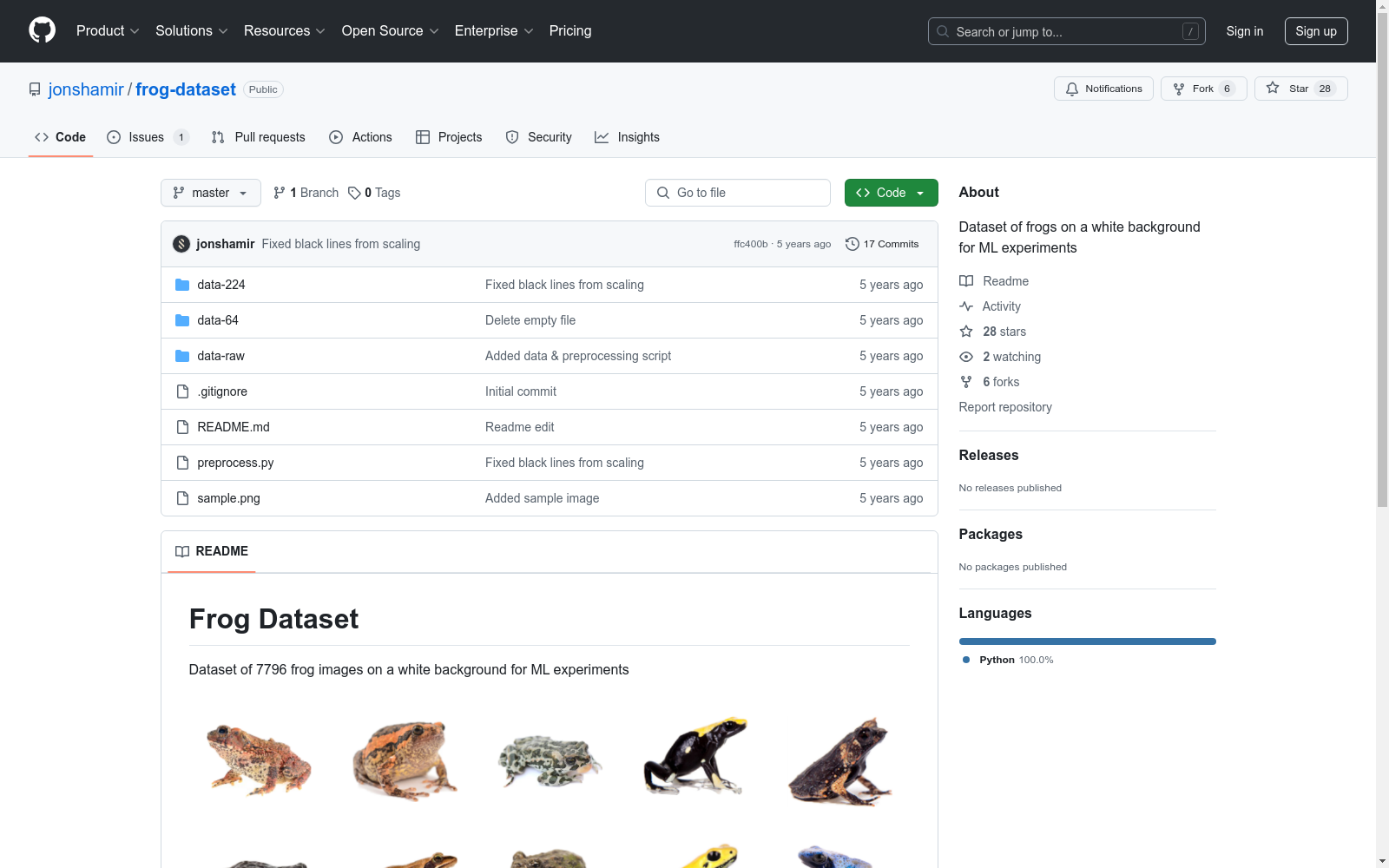Click the search magnifier in Go to file

663,193
